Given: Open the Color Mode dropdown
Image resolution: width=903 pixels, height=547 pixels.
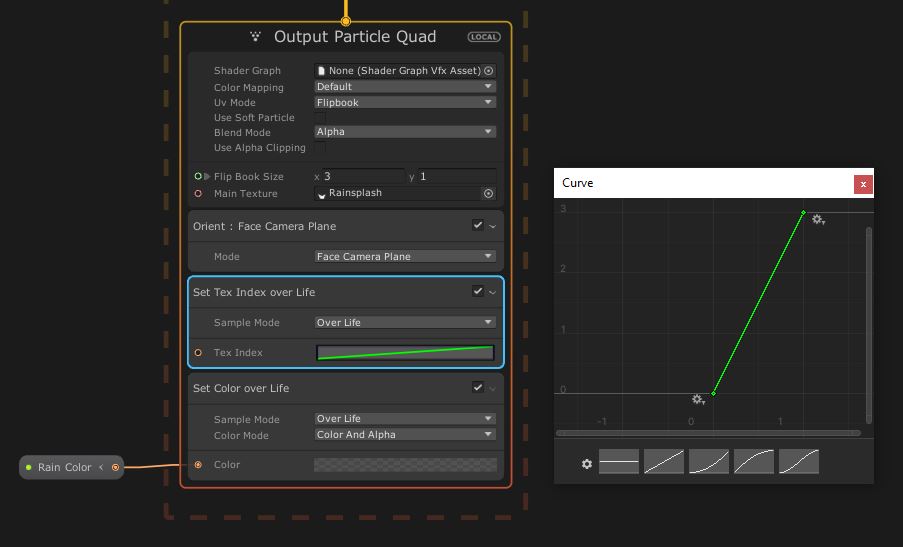Looking at the screenshot, I should pos(405,435).
